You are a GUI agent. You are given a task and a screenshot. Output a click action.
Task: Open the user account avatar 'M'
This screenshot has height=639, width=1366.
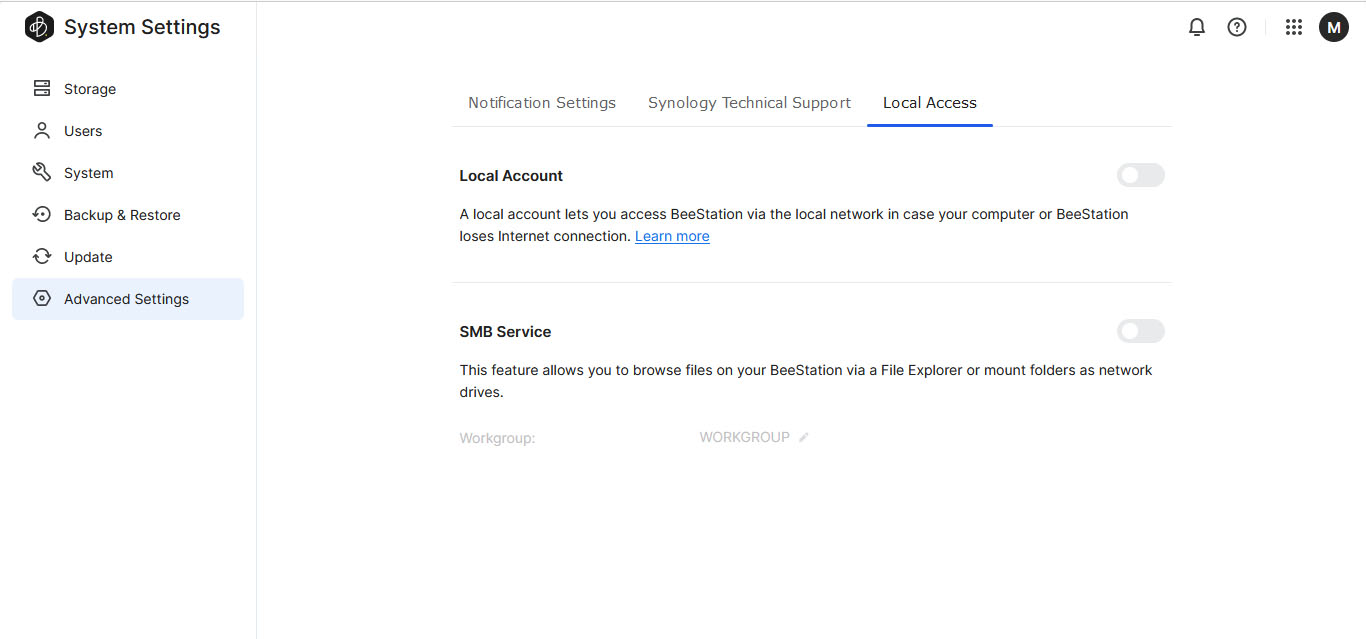(x=1334, y=27)
